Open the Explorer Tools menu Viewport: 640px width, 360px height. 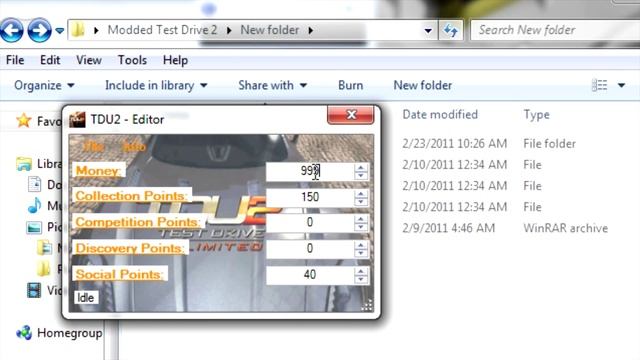pos(132,60)
